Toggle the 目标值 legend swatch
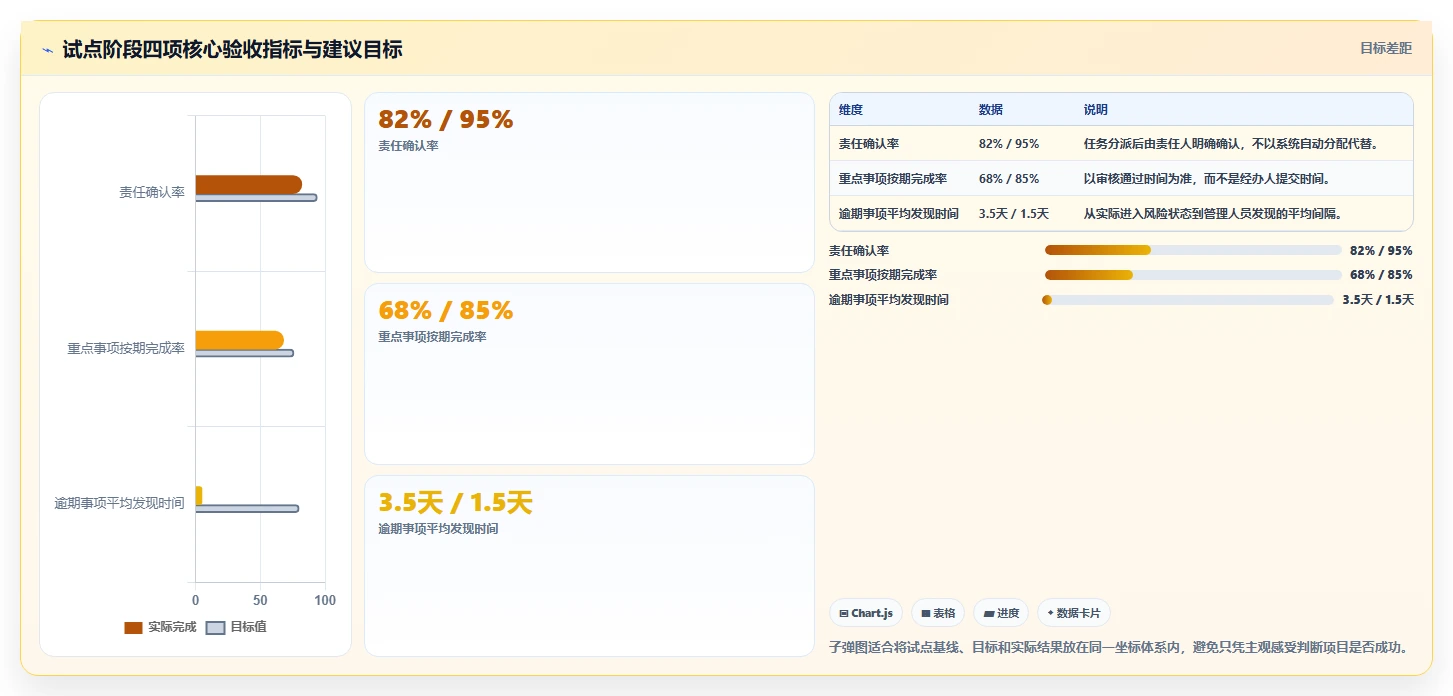Screen dimensions: 1453x696 point(215,628)
